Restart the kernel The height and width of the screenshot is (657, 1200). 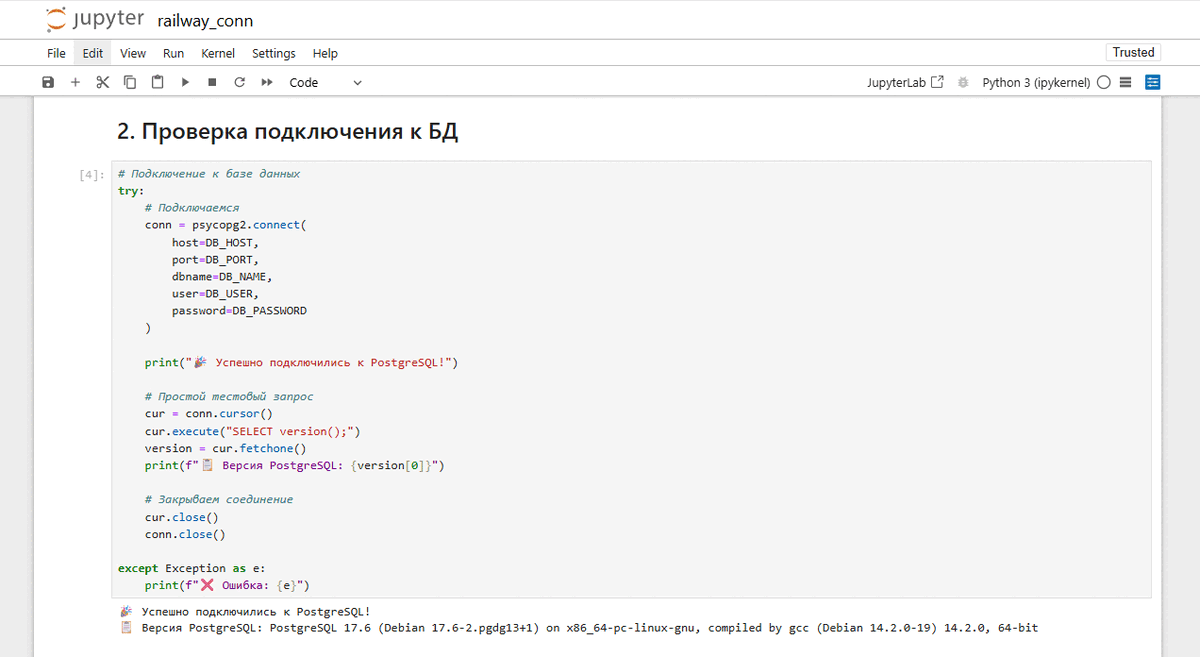coord(239,82)
